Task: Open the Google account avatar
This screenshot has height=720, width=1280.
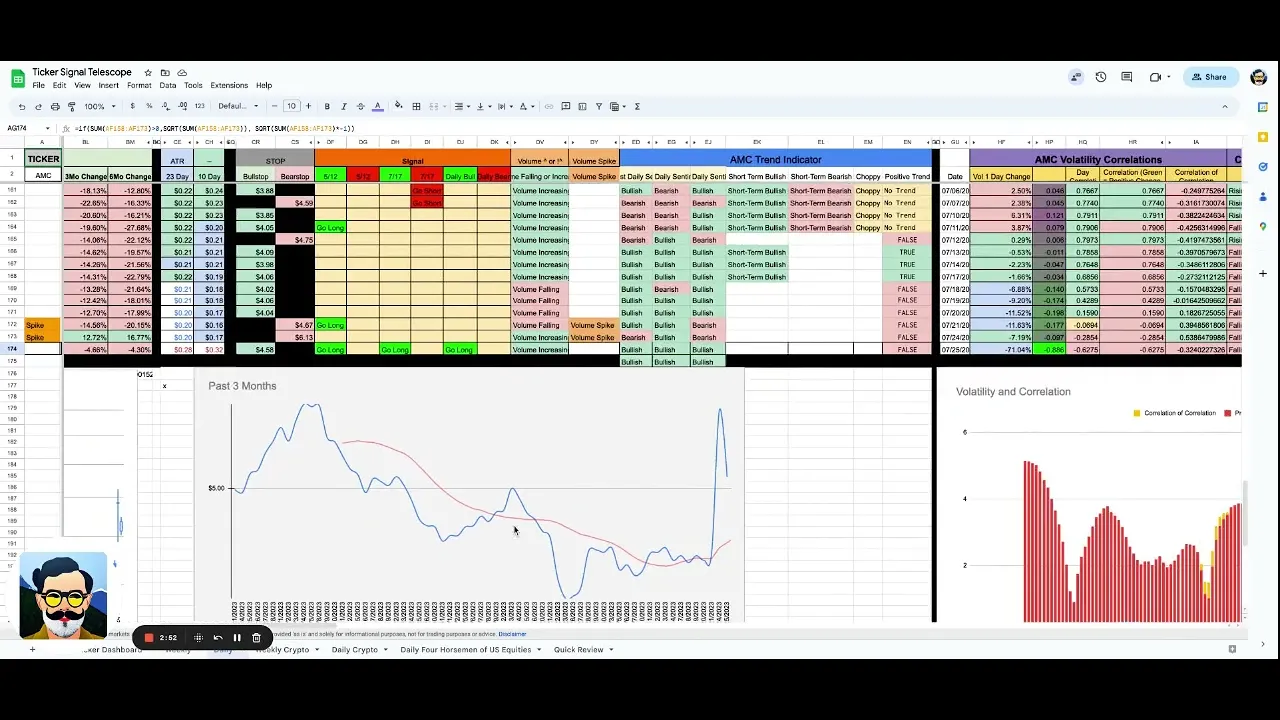Action: coord(1259,77)
